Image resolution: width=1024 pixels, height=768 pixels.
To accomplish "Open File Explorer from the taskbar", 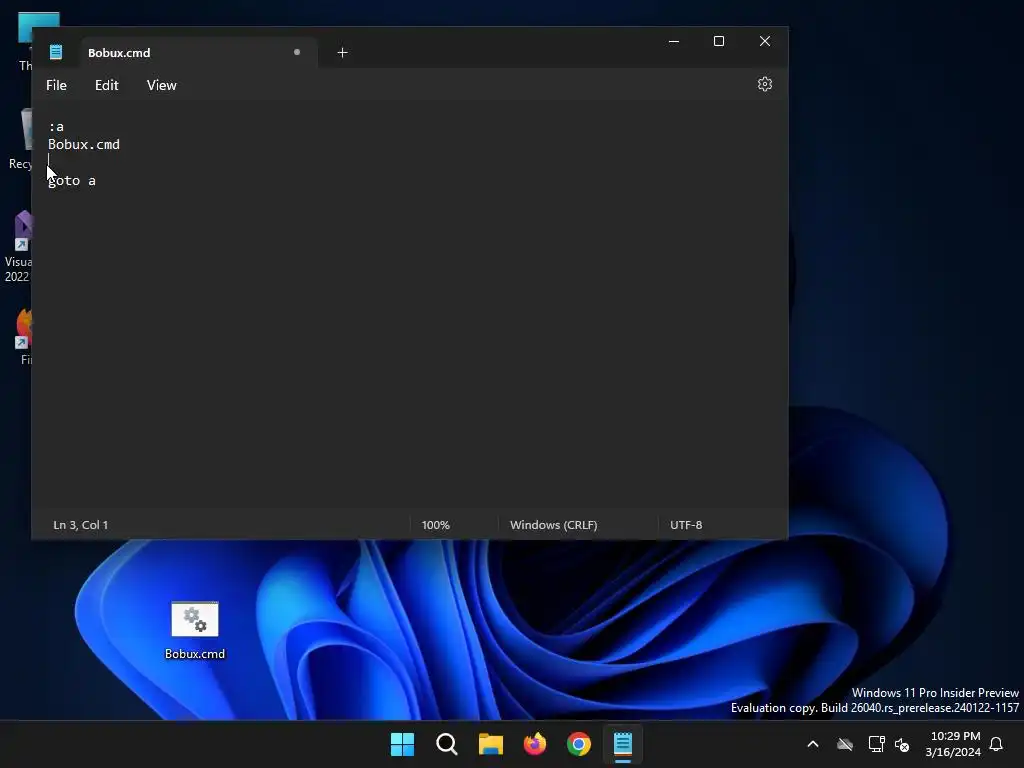I will click(490, 744).
